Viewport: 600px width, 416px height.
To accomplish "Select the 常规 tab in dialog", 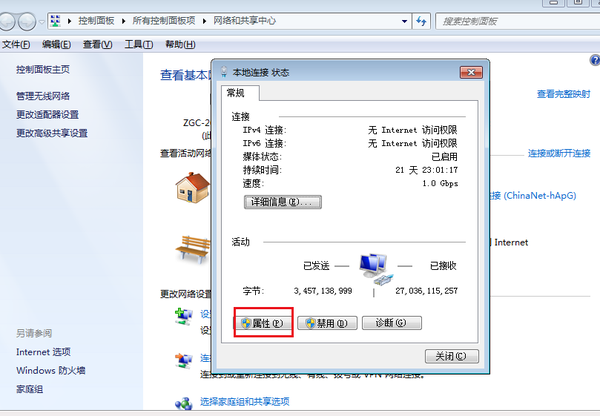I will [236, 93].
